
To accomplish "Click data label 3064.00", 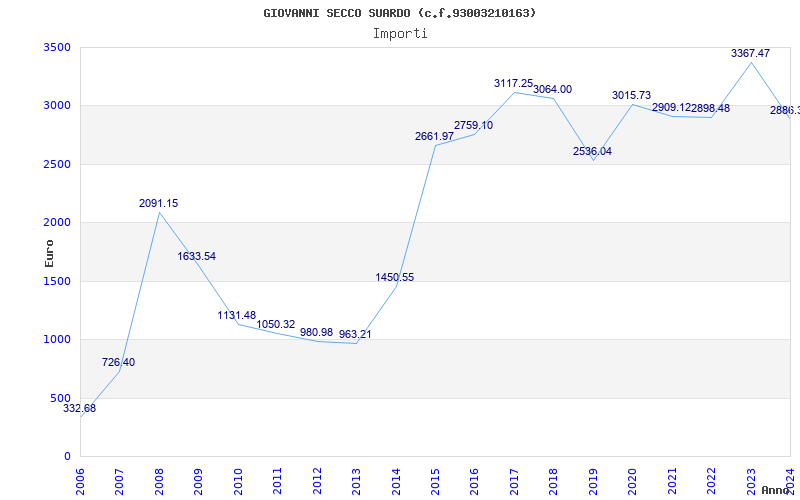I will (x=553, y=89).
